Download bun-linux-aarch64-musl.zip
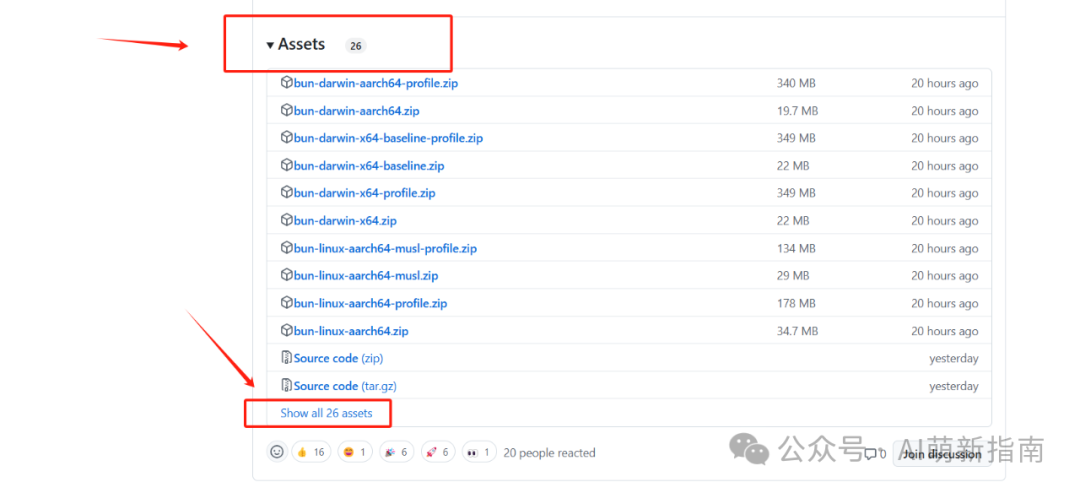This screenshot has width=1080, height=493. coord(366,276)
